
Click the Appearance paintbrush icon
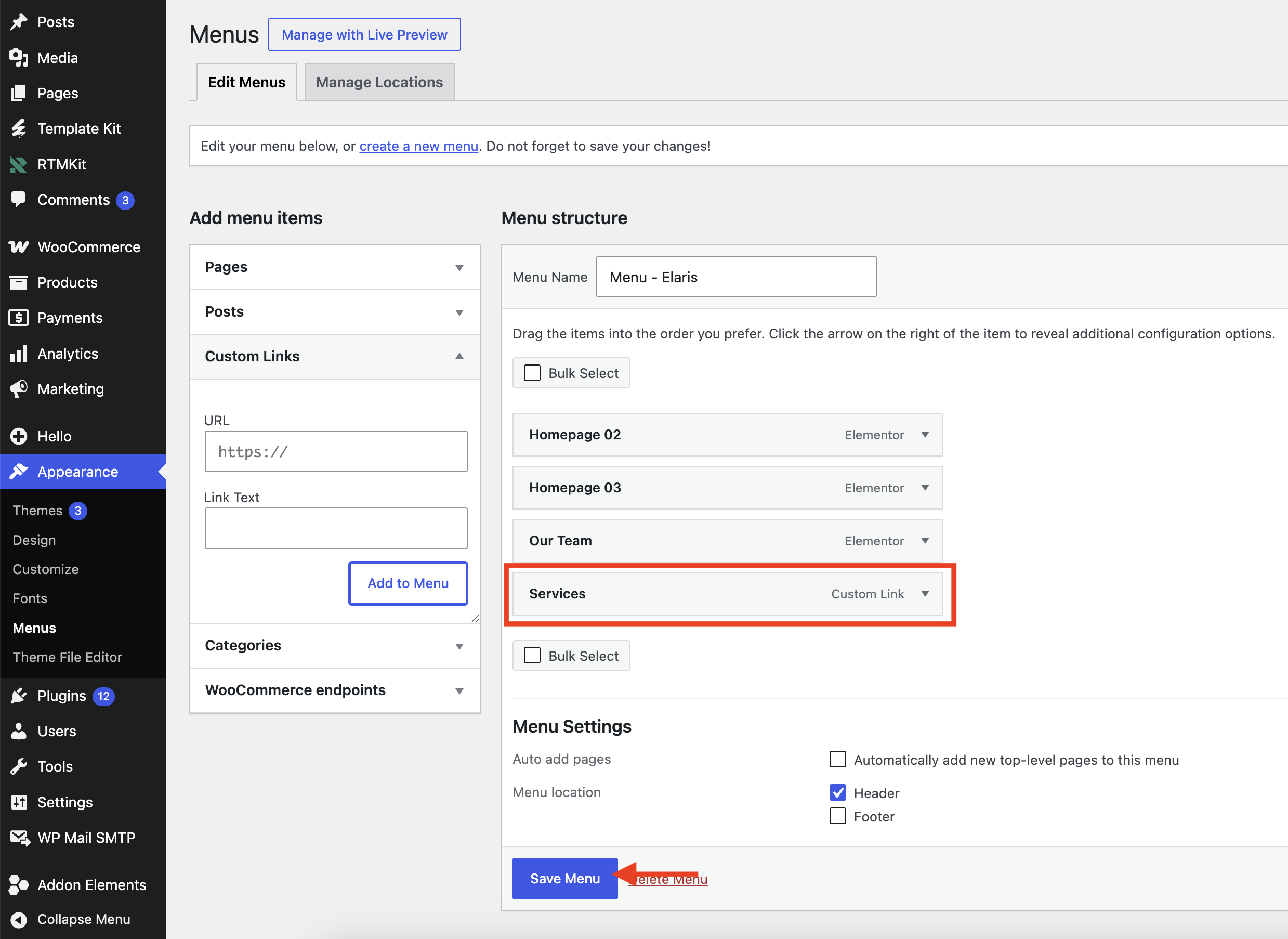coord(19,471)
